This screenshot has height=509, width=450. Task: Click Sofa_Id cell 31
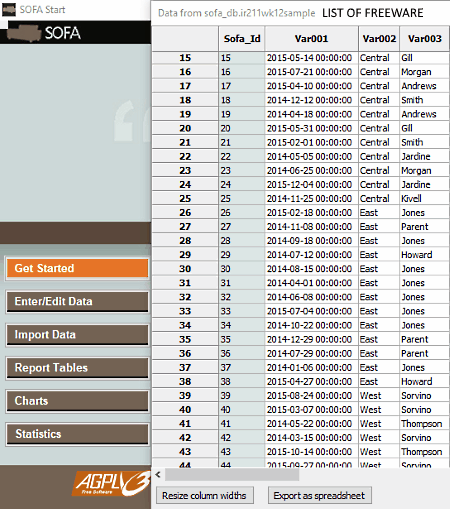(x=242, y=283)
